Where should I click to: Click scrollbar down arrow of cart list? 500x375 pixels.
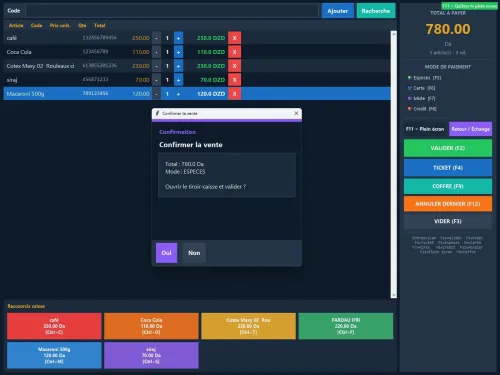pyautogui.click(x=394, y=295)
